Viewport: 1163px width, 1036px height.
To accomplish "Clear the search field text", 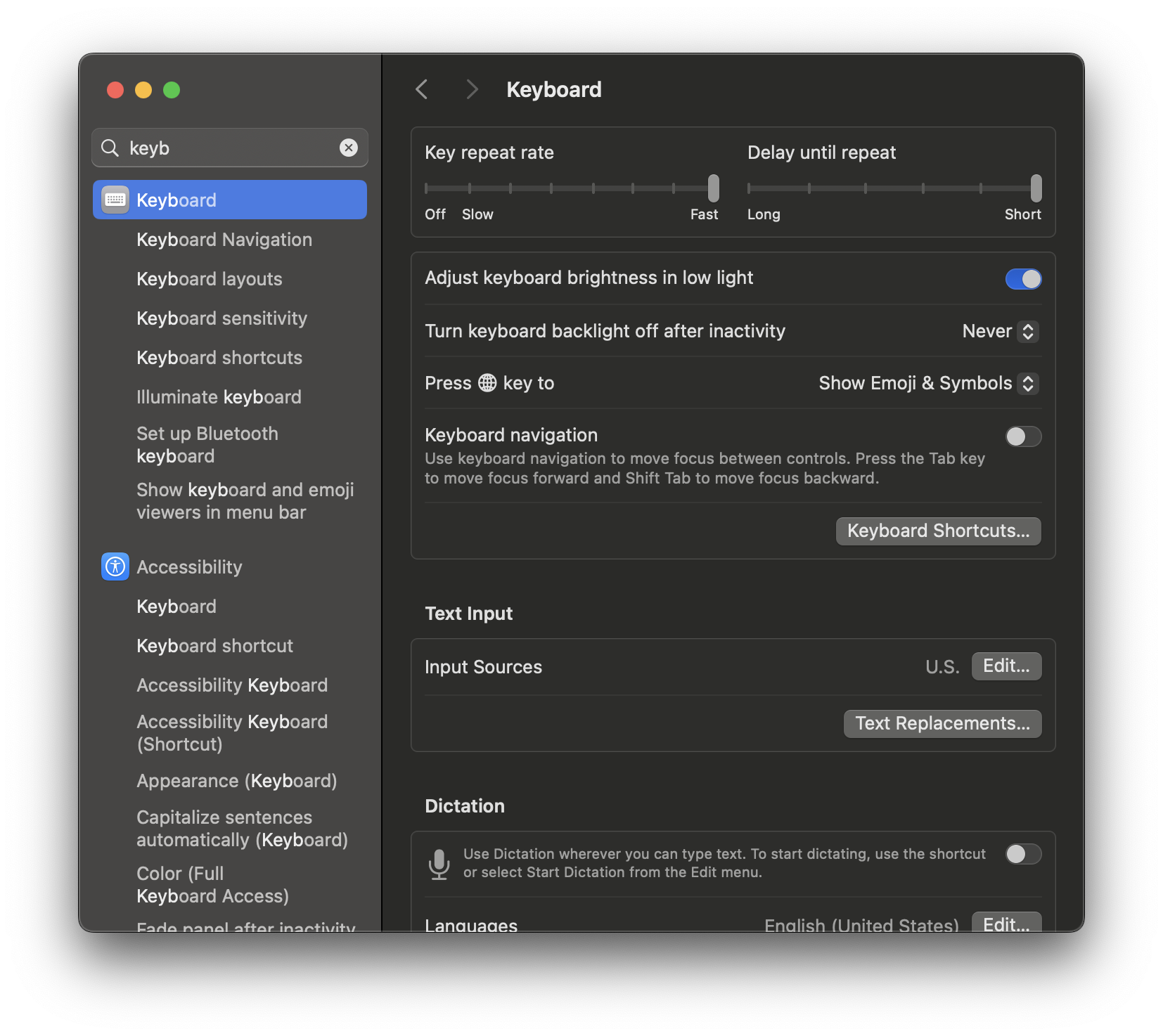I will point(349,148).
